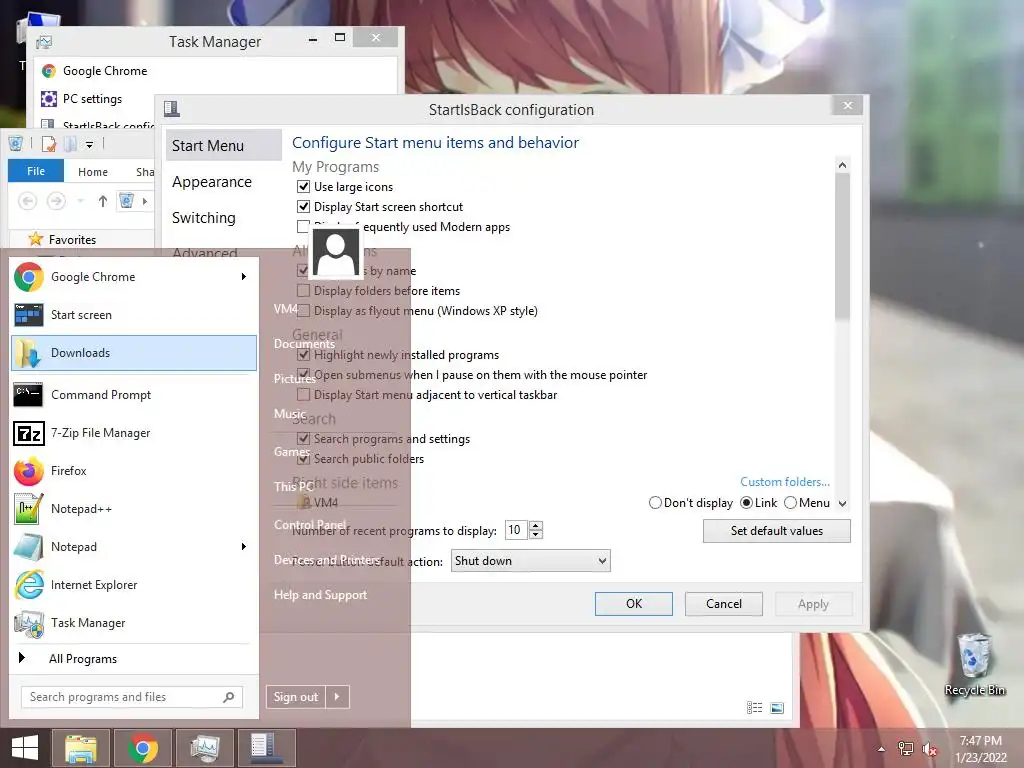Open Notepad++ from the Start menu
The height and width of the screenshot is (768, 1024).
pos(134,509)
